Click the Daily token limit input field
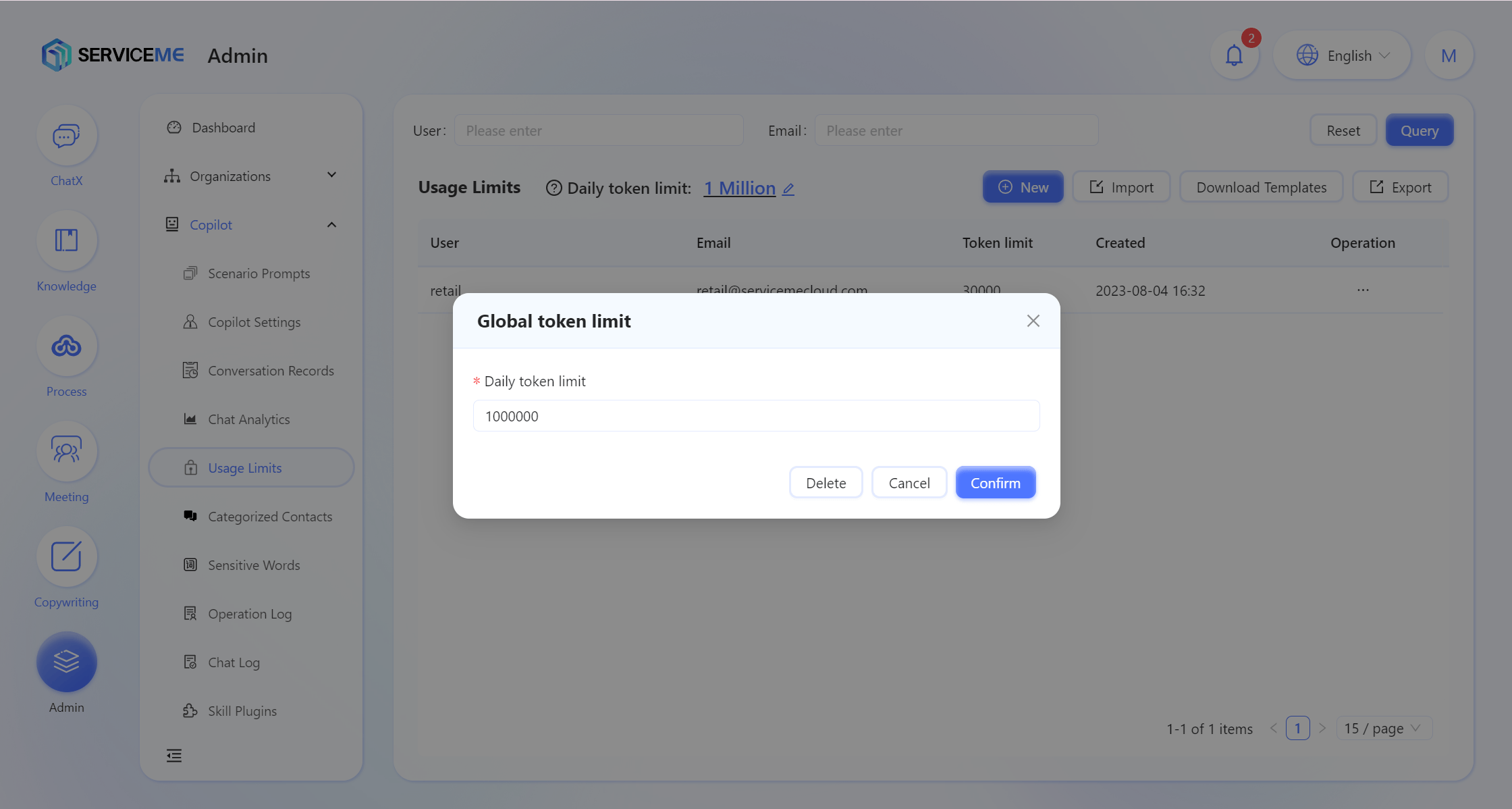 pos(756,416)
